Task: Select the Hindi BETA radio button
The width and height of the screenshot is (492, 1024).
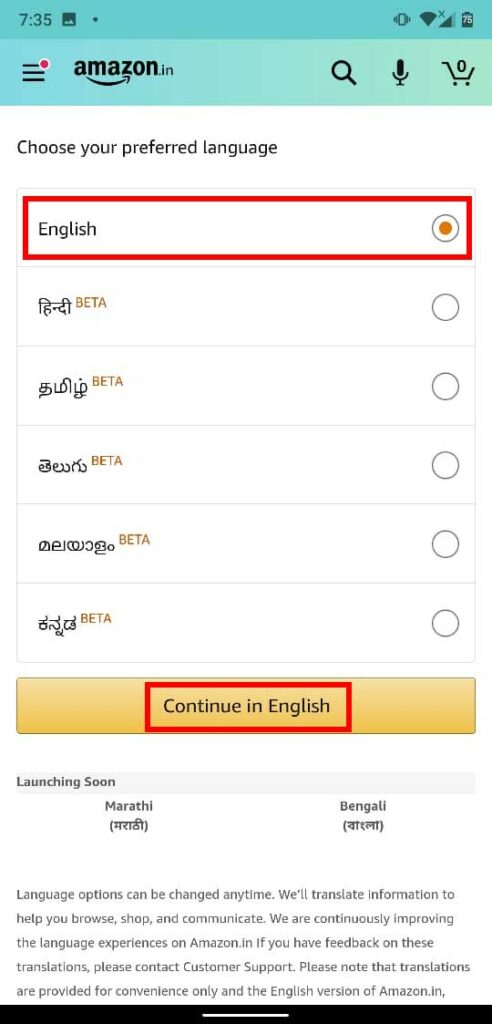Action: coord(445,307)
